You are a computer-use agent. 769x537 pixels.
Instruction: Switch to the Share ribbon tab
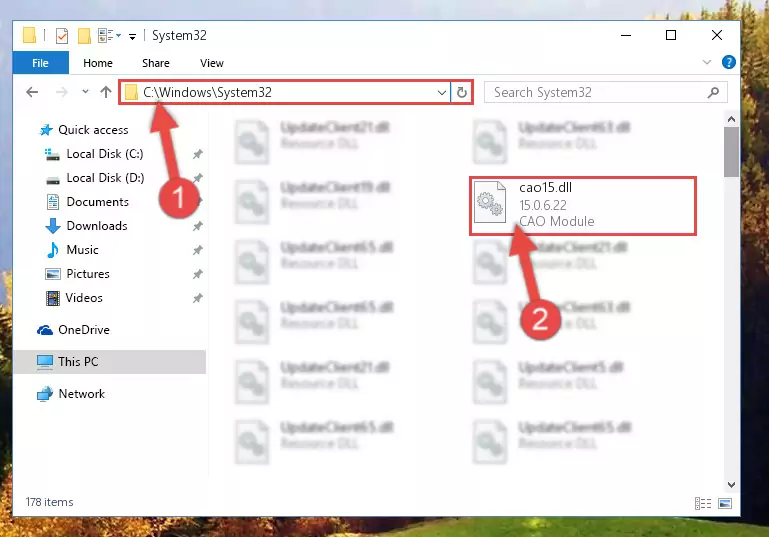(155, 63)
